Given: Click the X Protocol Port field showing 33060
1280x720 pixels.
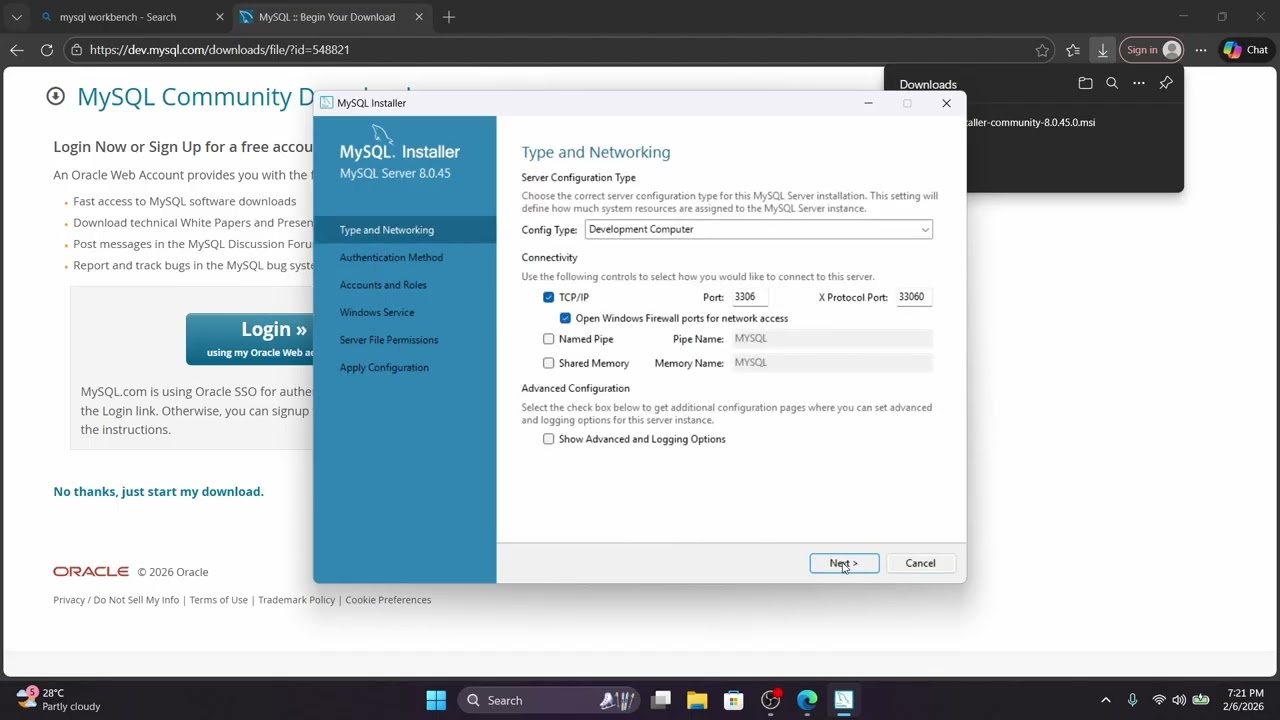Looking at the screenshot, I should 914,297.
